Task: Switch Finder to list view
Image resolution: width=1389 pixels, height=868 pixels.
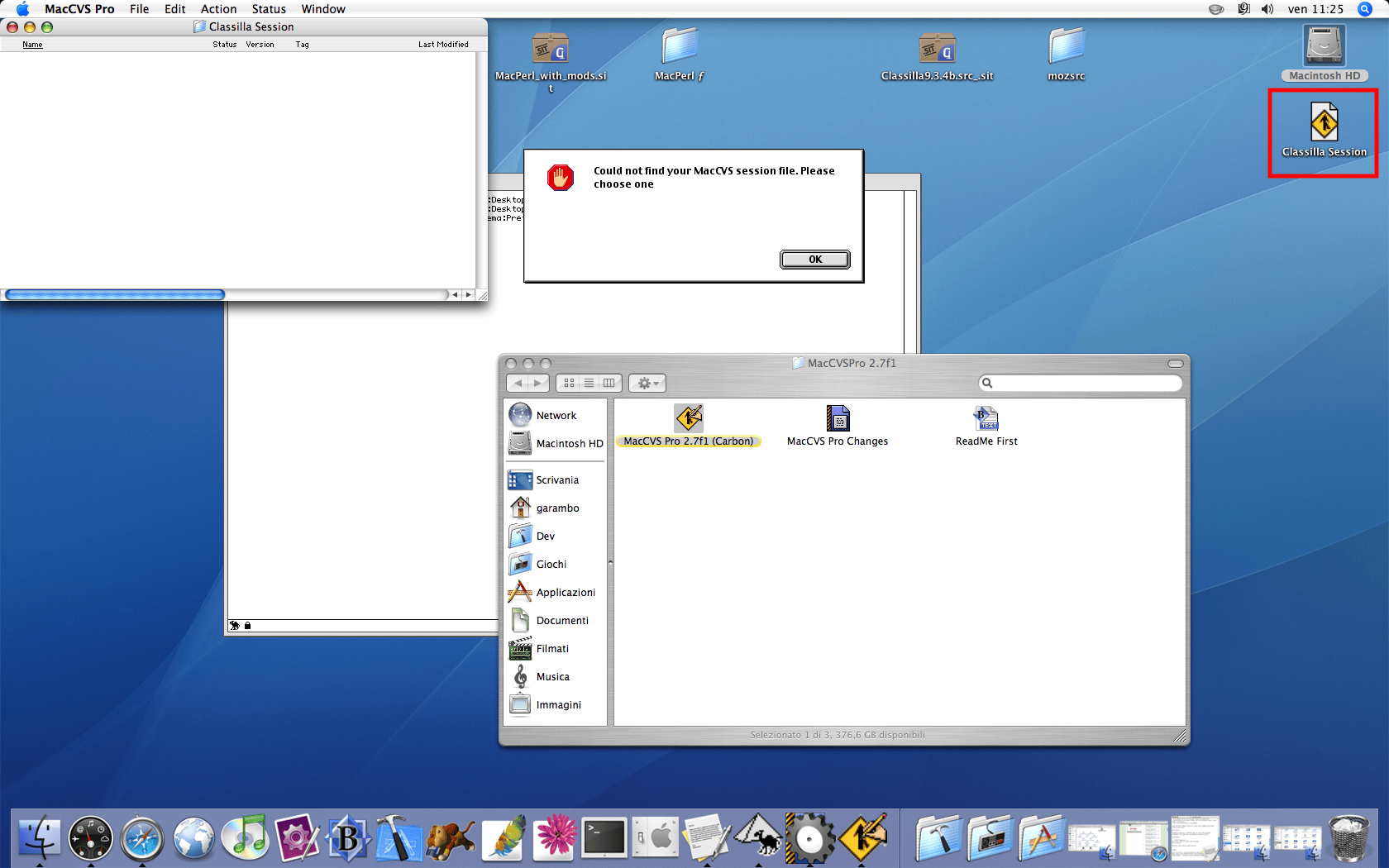Action: (589, 383)
